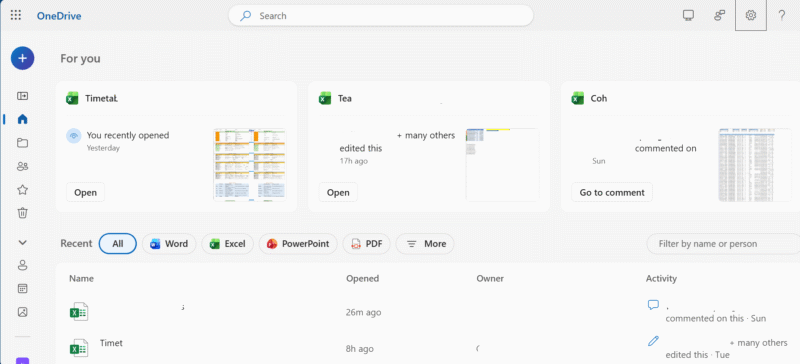This screenshot has width=800, height=364.
Task: Click the Search input box
Action: [x=381, y=16]
